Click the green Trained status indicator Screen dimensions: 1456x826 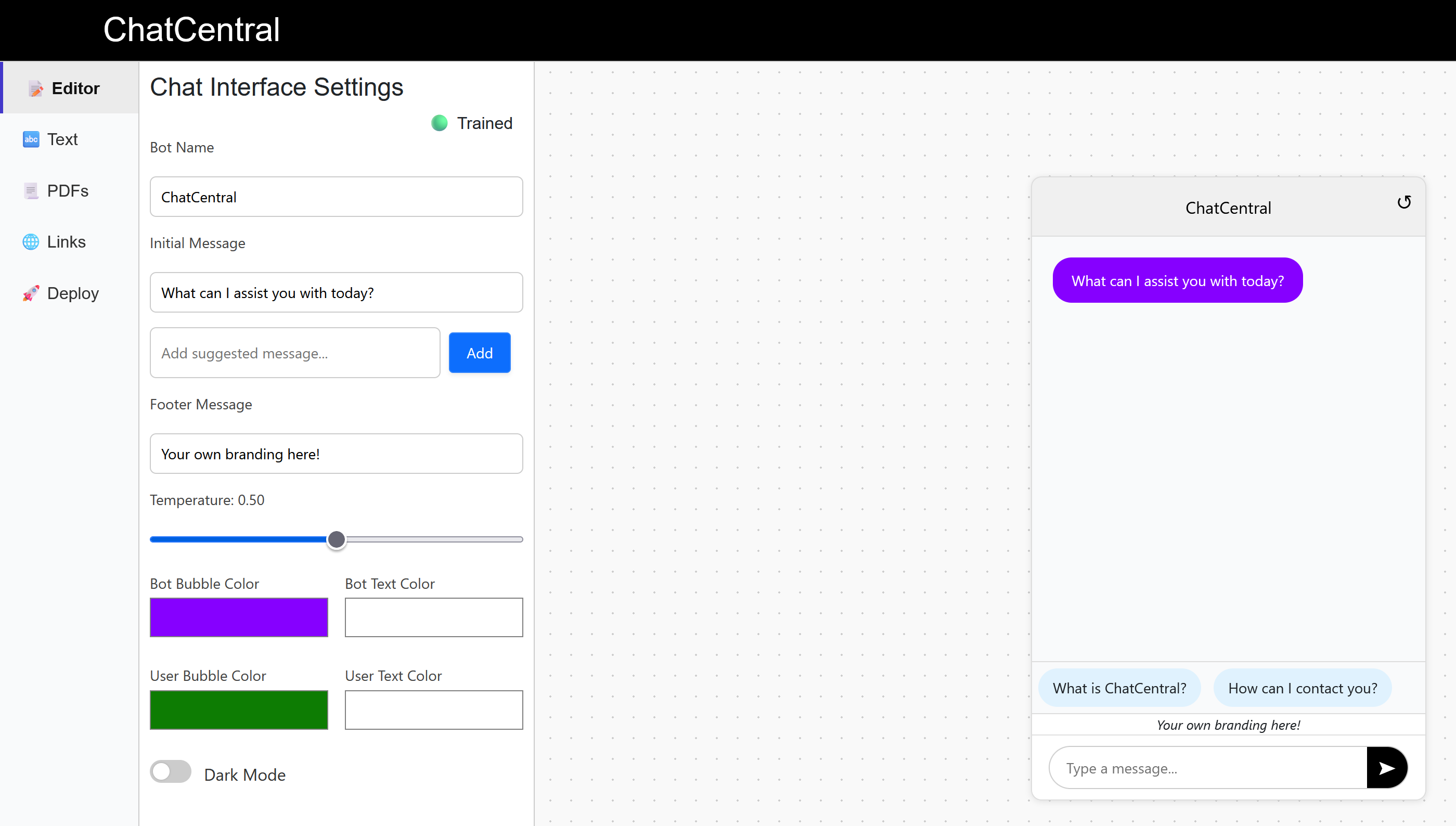[440, 123]
